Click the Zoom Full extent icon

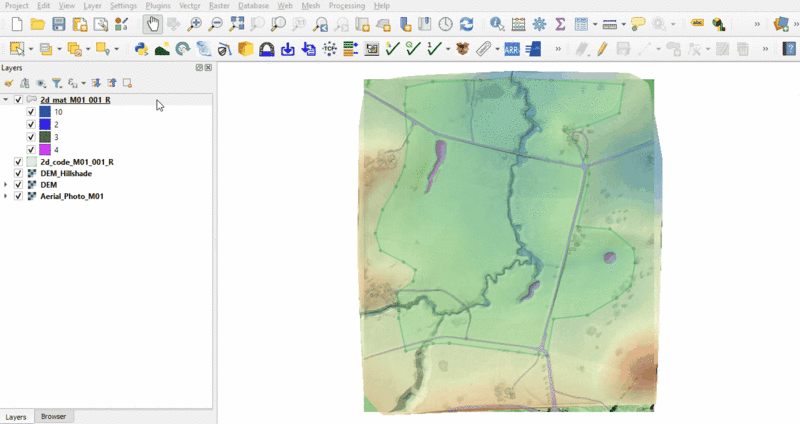click(x=237, y=23)
